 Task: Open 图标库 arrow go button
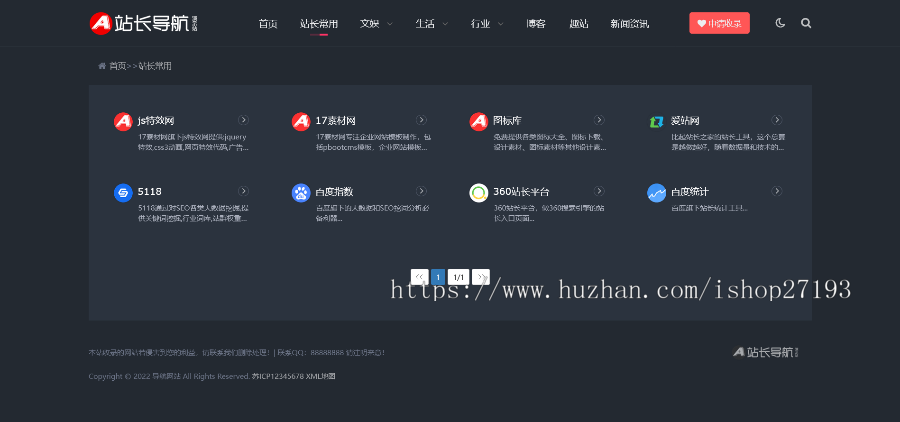point(599,119)
